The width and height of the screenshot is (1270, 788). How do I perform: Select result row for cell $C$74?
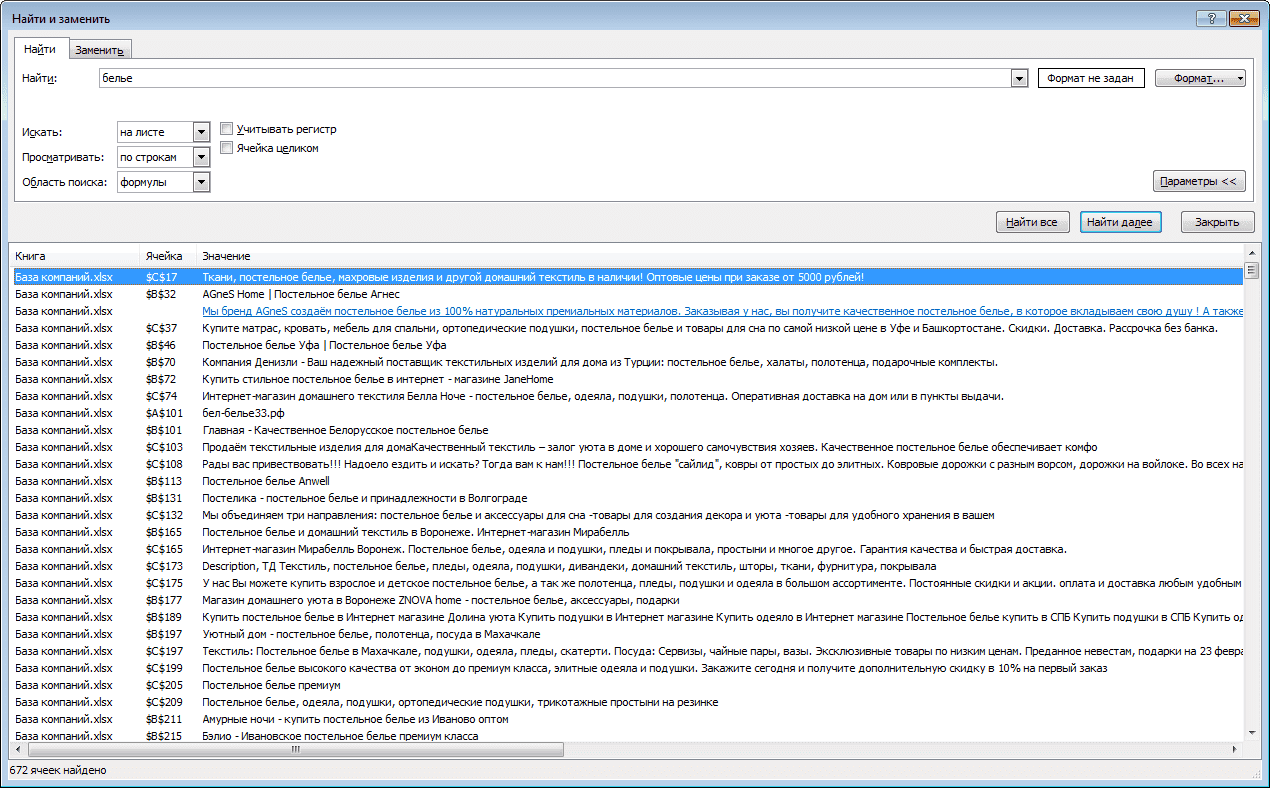point(627,396)
